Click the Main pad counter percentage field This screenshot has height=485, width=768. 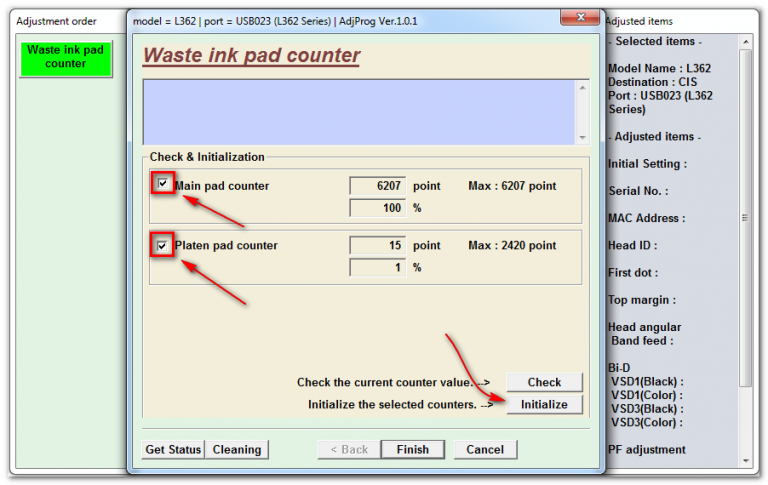pyautogui.click(x=377, y=208)
